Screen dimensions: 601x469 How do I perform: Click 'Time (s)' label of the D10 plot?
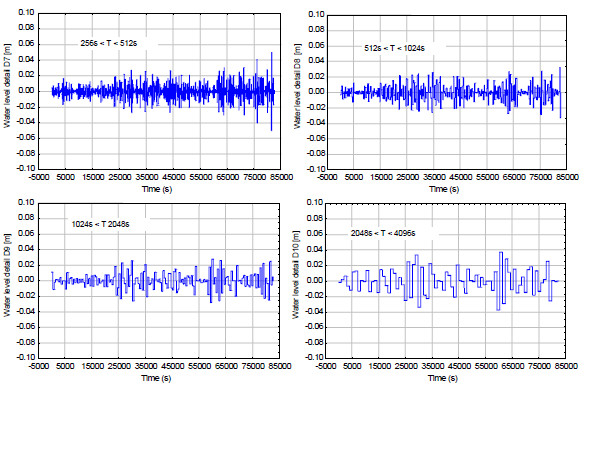coord(443,378)
